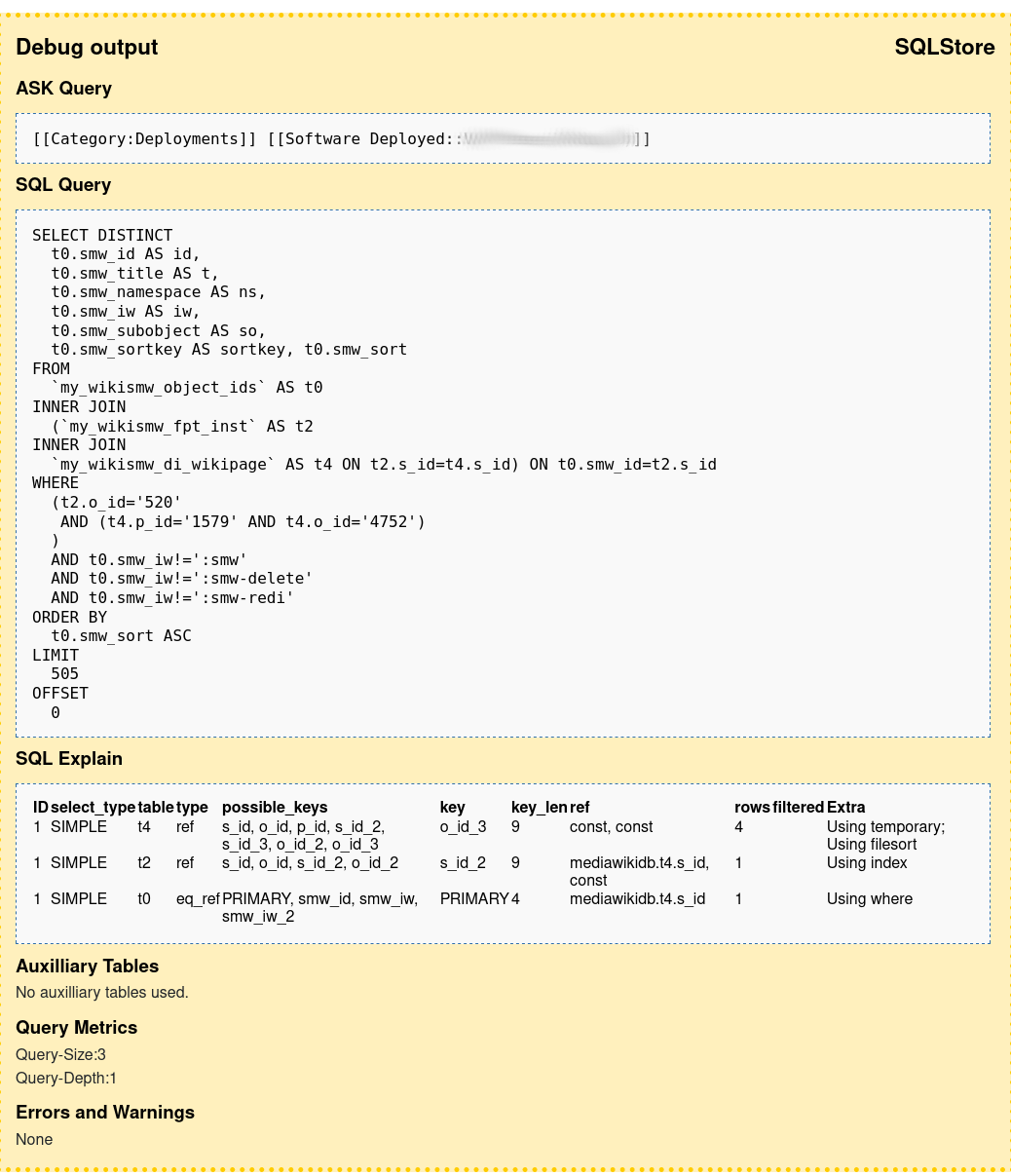This screenshot has height=1176, width=1011.
Task: Click the "t0.smw_iw!=':smw-delete'" line
Action: click(182, 579)
